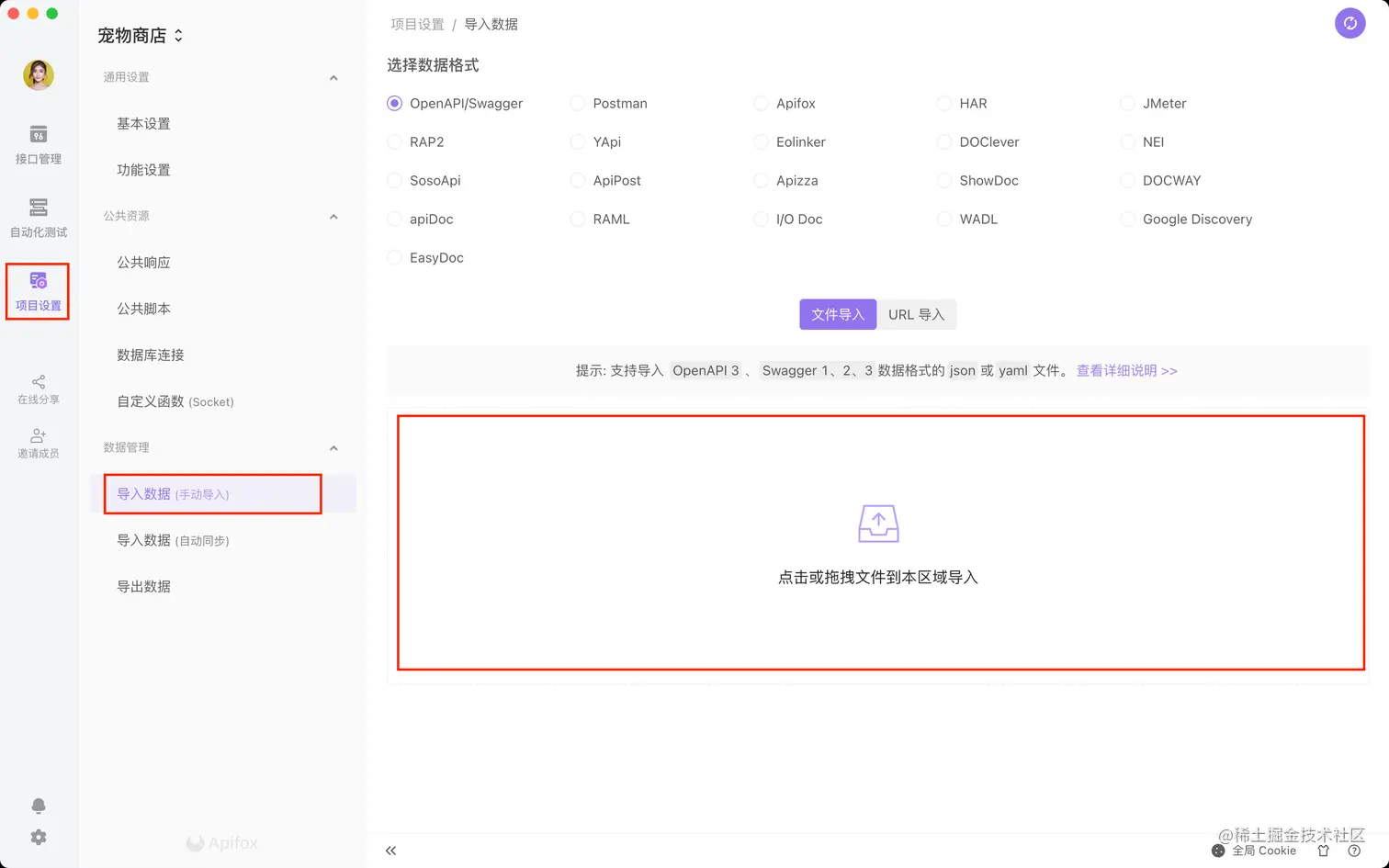Open the 在线分享 sharing icon

click(x=38, y=388)
